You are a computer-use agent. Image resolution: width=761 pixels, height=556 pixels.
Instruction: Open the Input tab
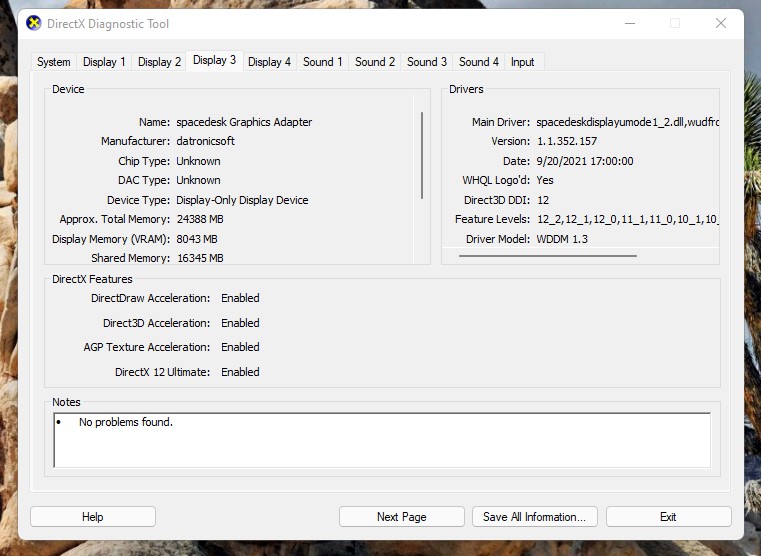click(x=523, y=62)
